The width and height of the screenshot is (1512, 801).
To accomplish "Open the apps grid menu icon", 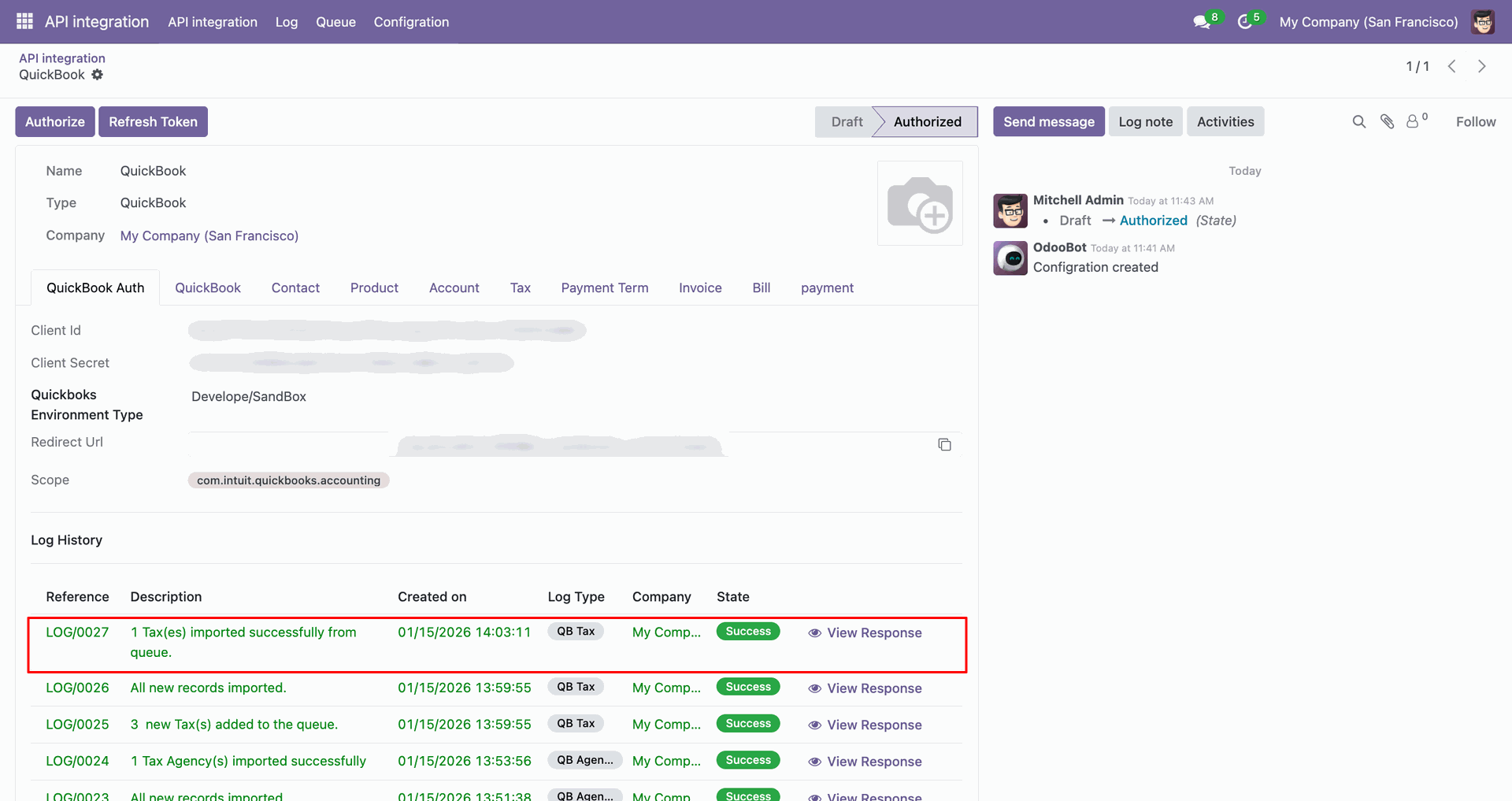I will coord(24,21).
